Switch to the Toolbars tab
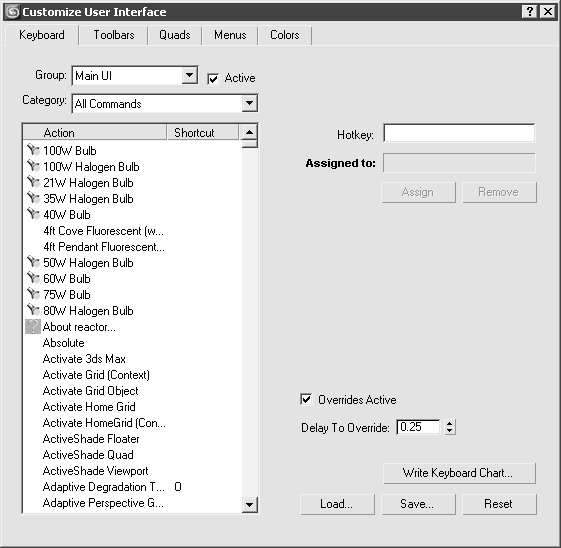 [114, 35]
